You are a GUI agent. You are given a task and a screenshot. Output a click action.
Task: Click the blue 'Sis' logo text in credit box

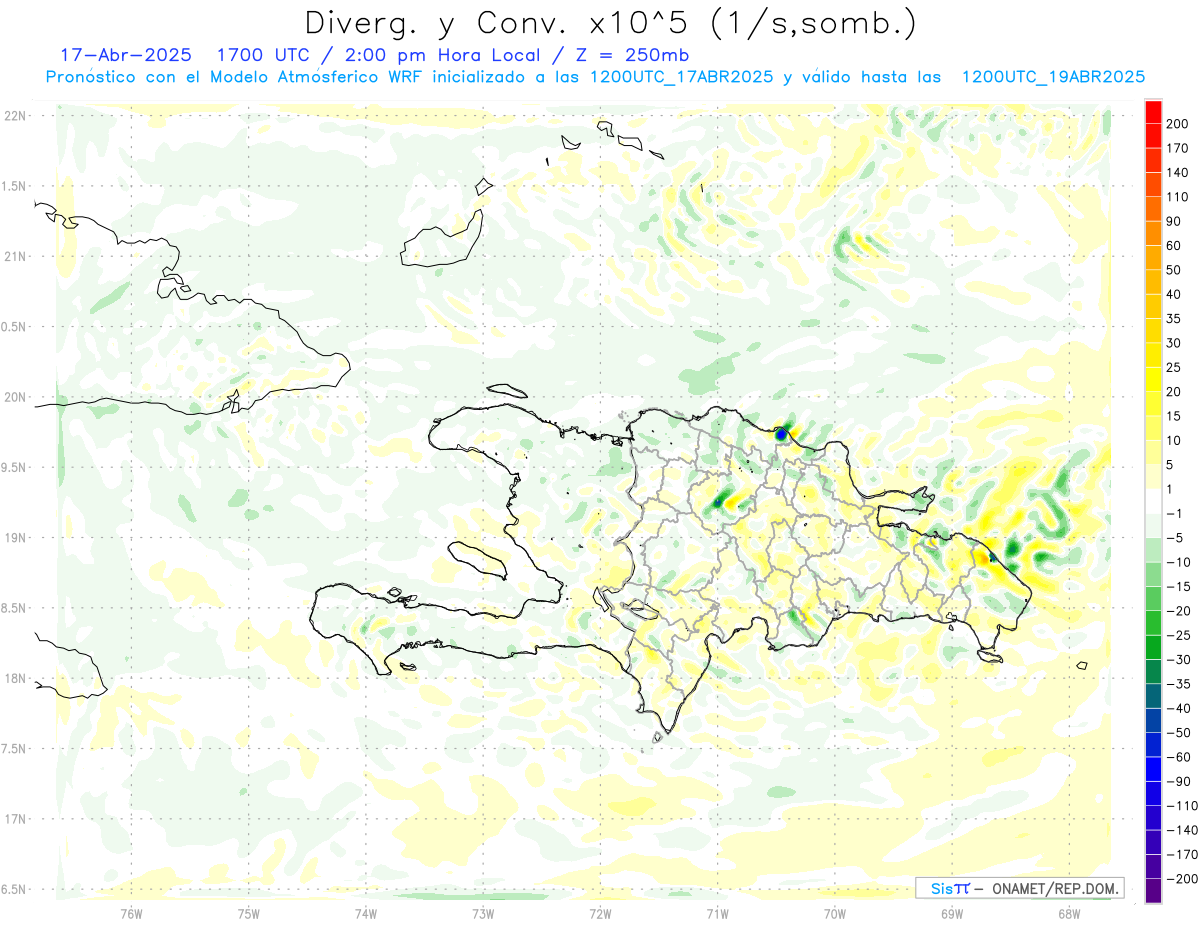[x=941, y=888]
